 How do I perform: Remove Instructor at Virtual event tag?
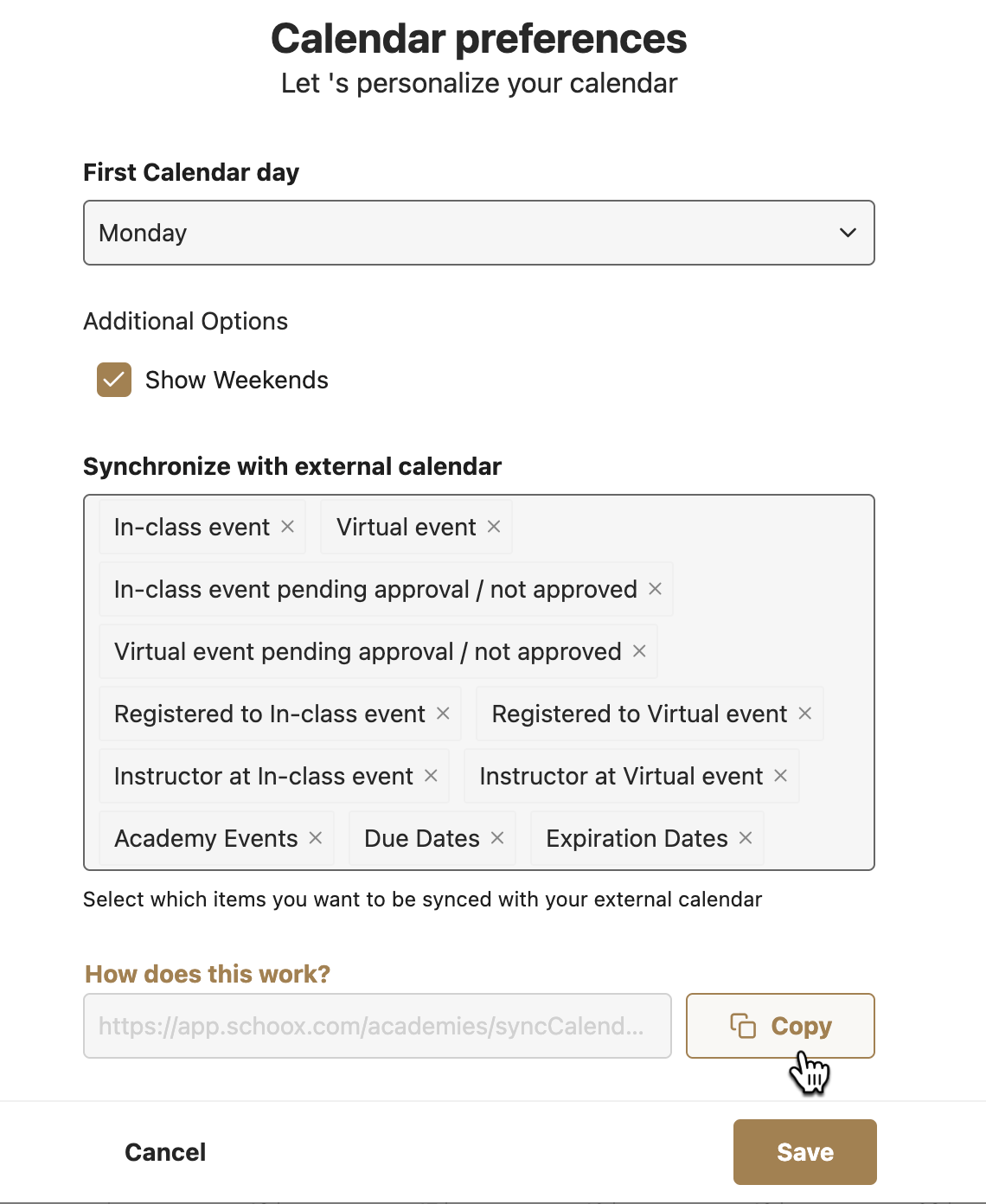click(780, 776)
